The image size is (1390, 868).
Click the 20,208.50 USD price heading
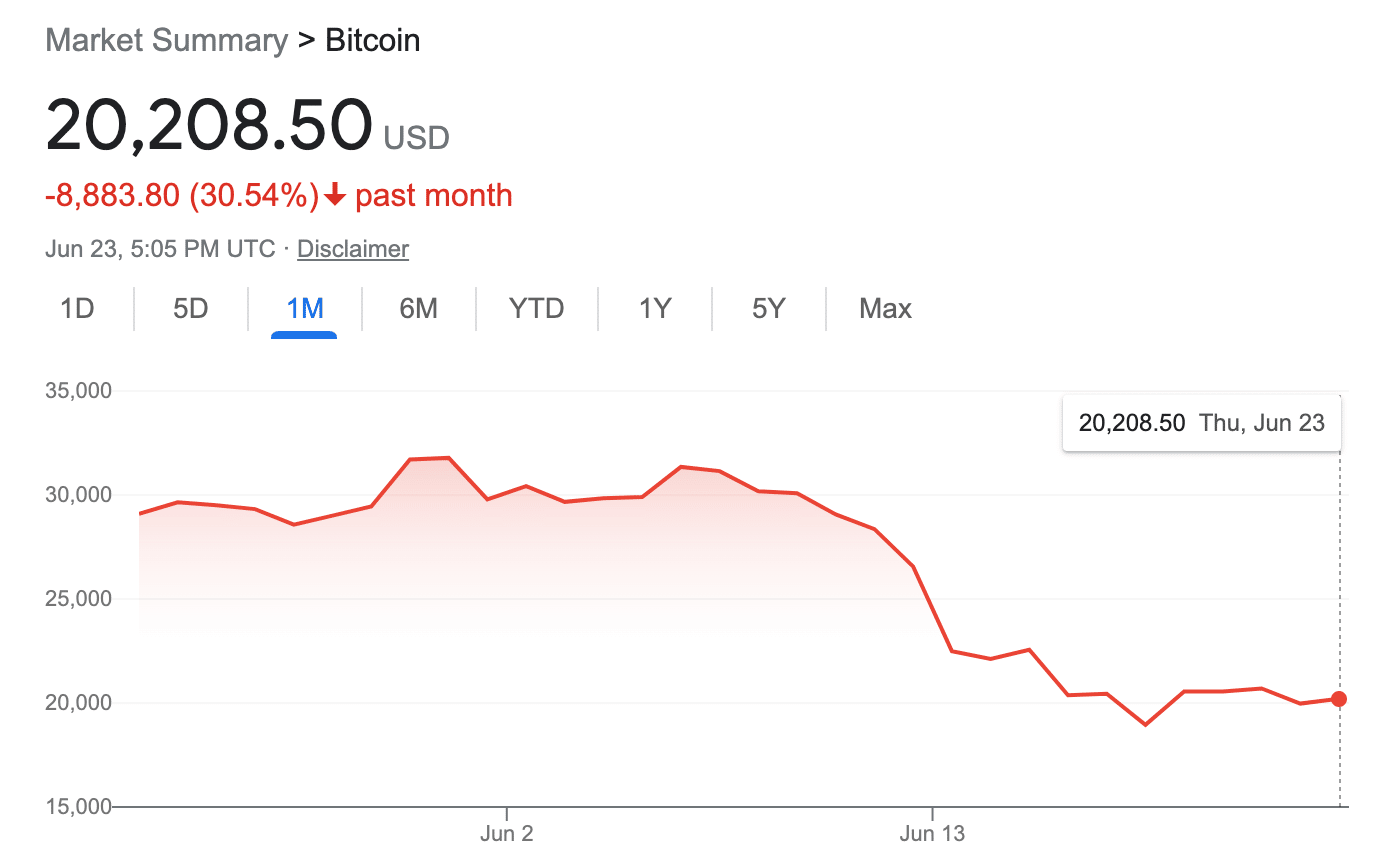click(210, 128)
